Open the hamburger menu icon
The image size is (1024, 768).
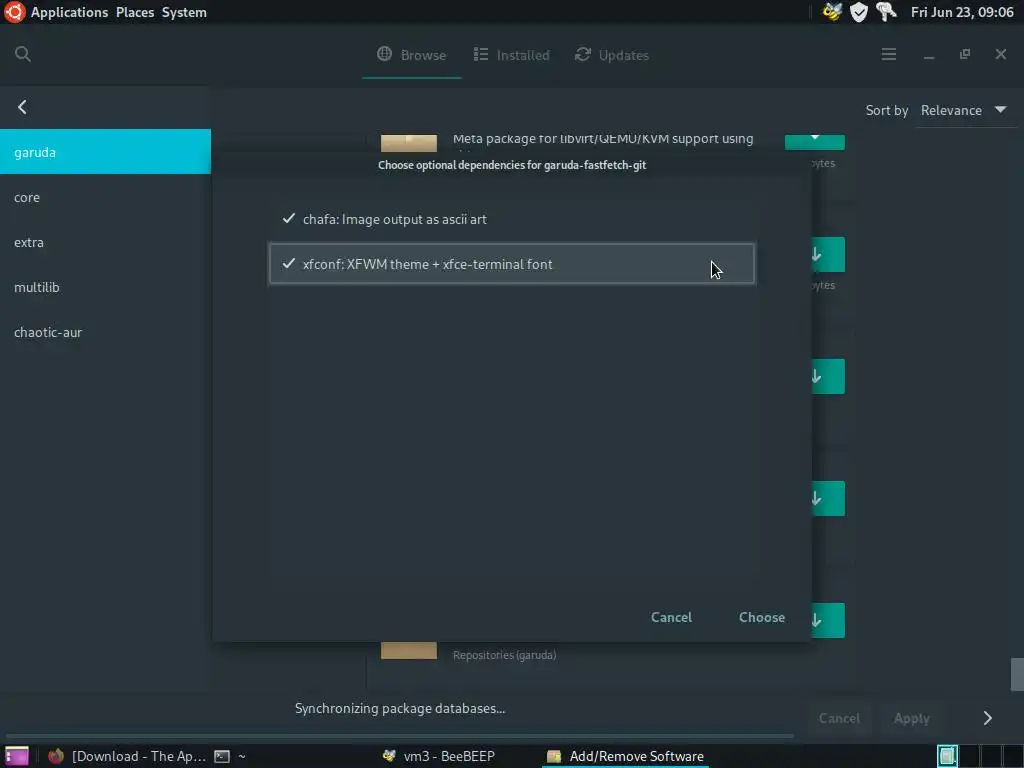click(889, 54)
